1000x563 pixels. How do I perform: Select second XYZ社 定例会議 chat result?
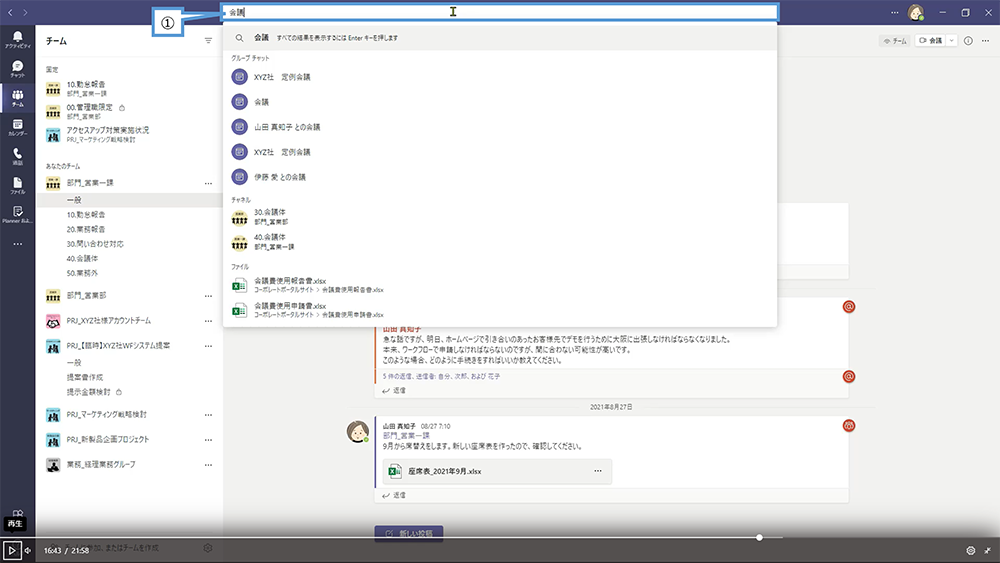pyautogui.click(x=500, y=152)
